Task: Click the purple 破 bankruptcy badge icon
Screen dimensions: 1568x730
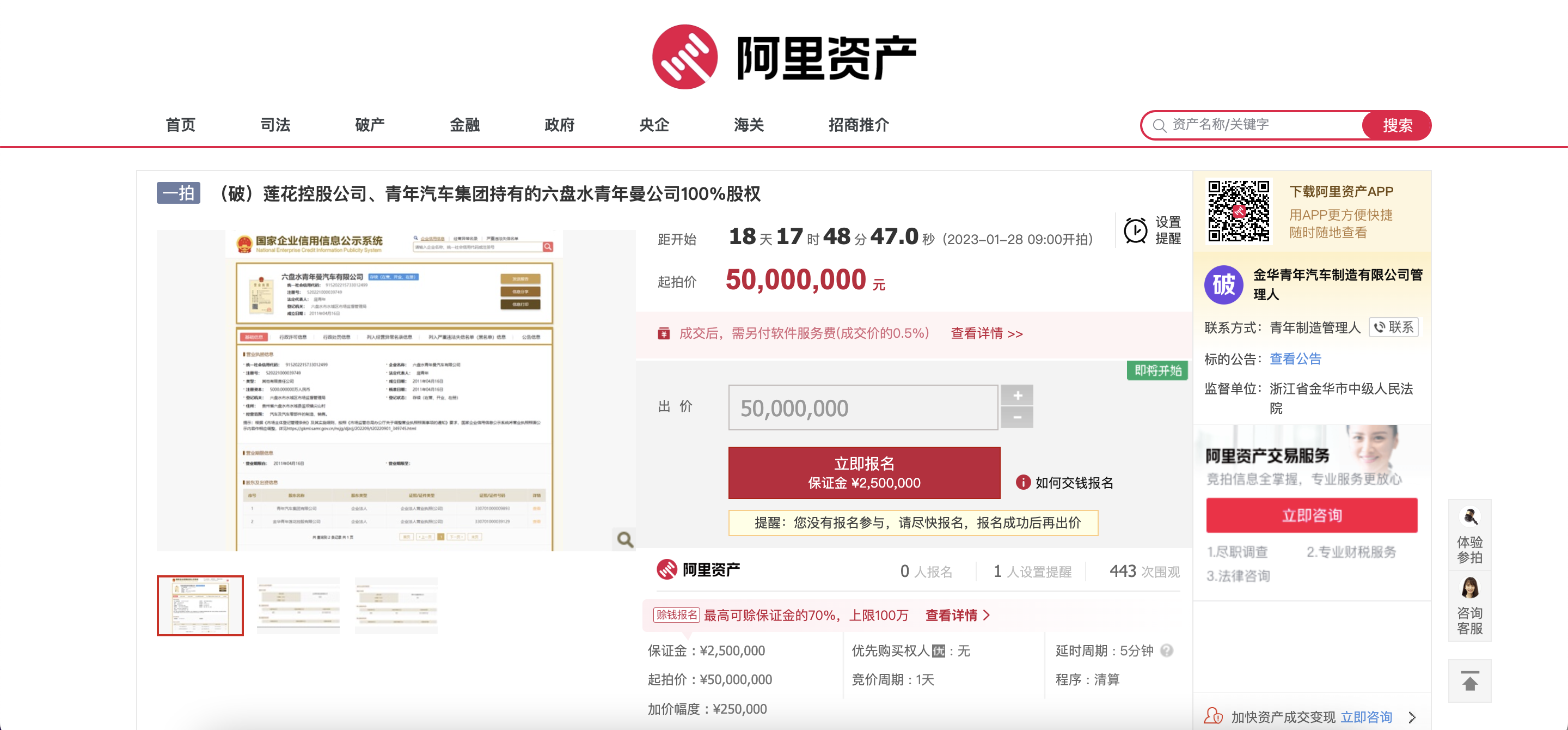Action: pos(1223,284)
